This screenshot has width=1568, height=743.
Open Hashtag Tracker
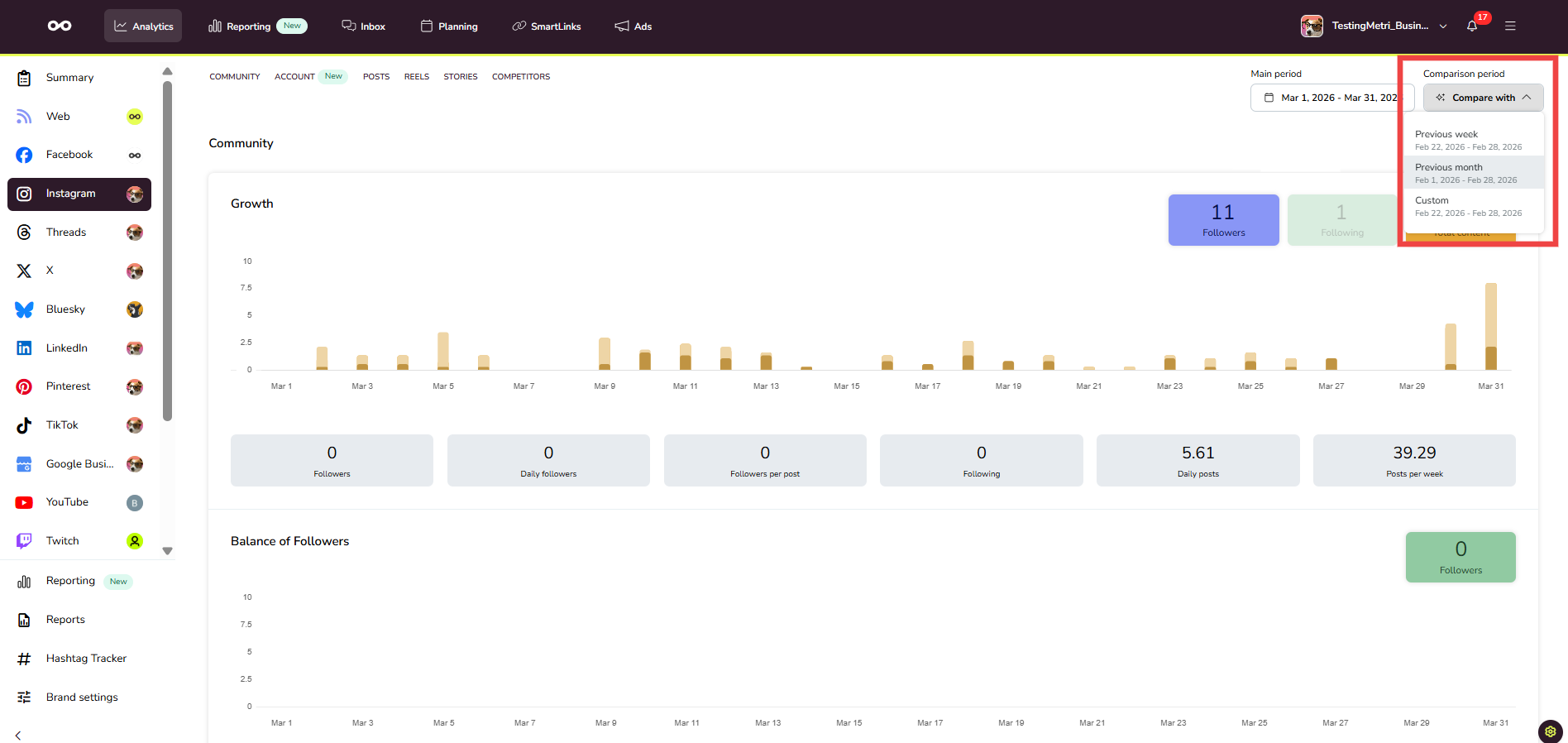pos(79,659)
